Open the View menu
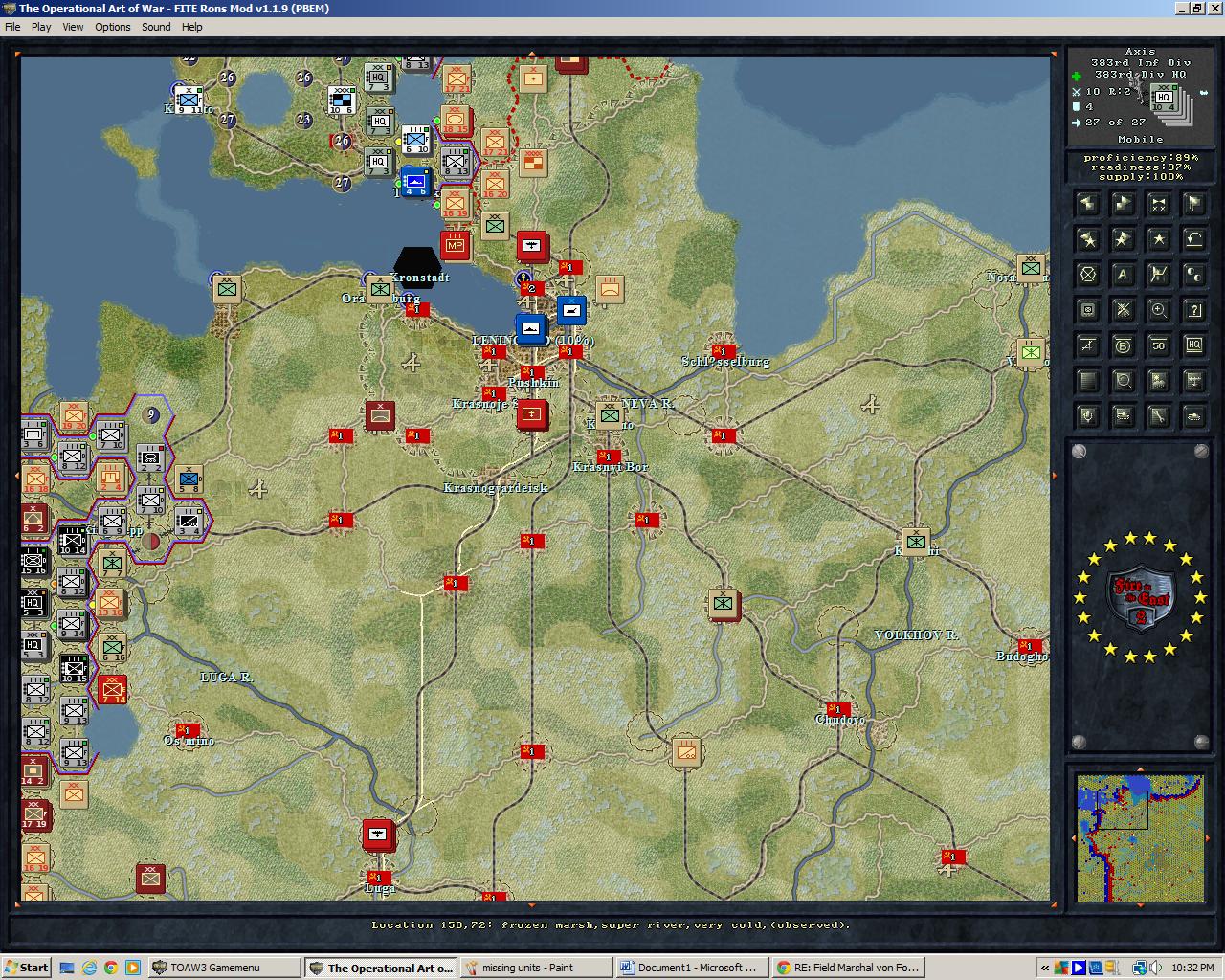The image size is (1225, 980). tap(74, 27)
